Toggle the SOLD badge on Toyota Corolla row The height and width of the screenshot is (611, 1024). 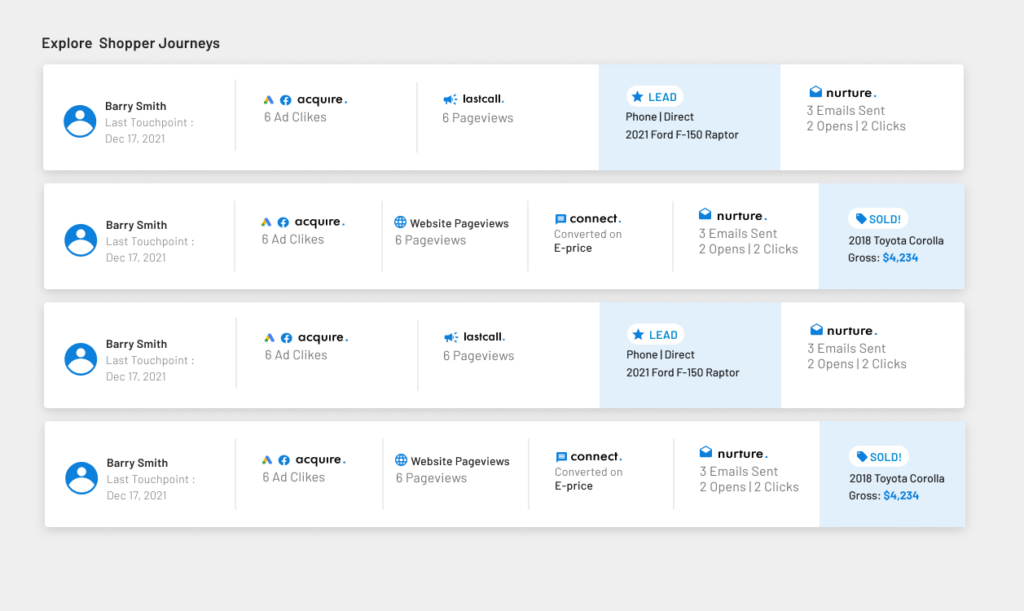pyautogui.click(x=879, y=218)
